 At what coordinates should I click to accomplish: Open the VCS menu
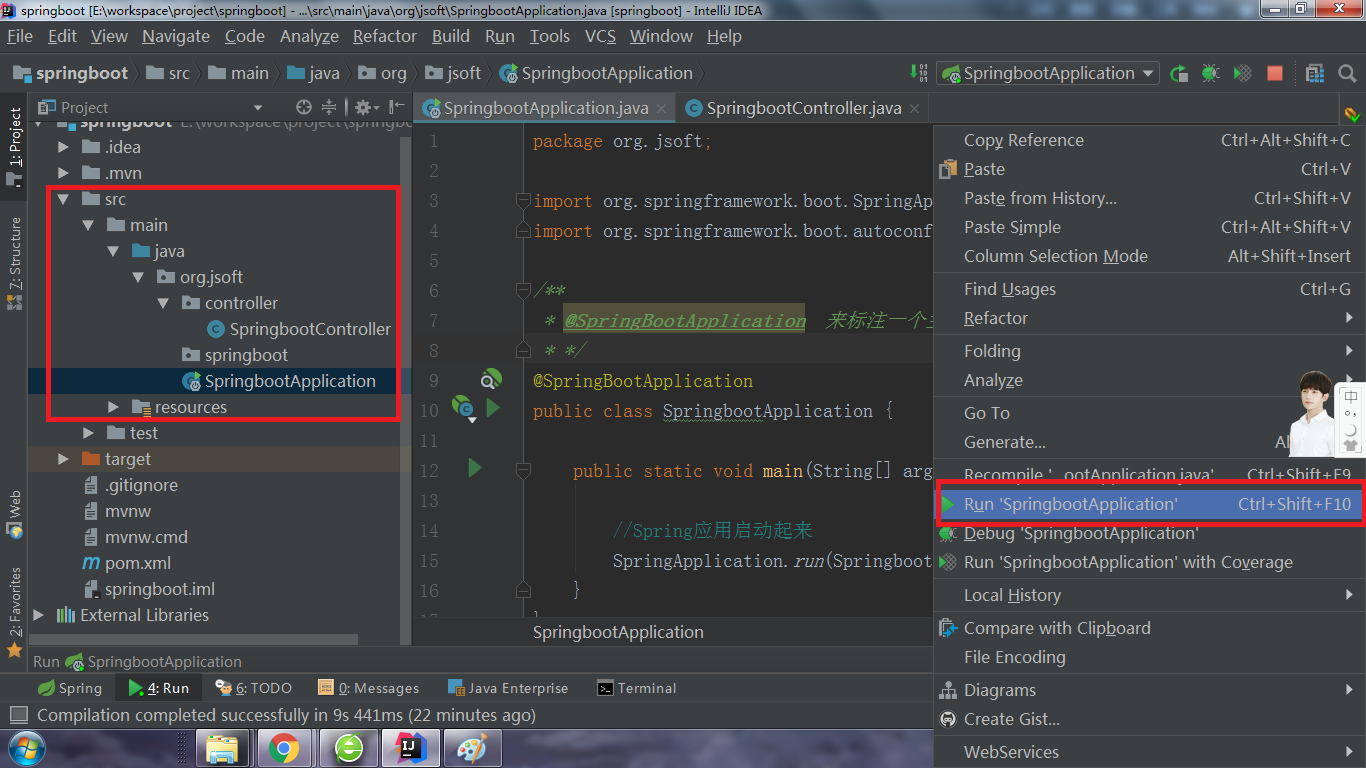[x=600, y=36]
